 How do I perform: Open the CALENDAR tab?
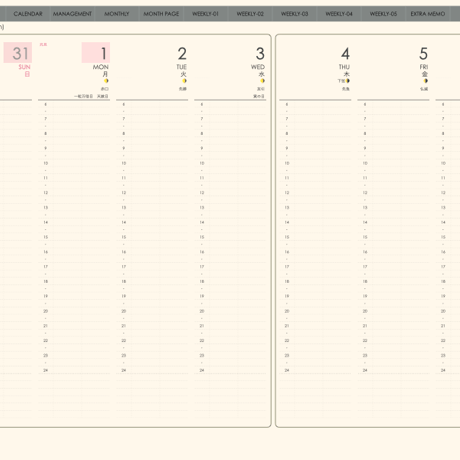[28, 14]
